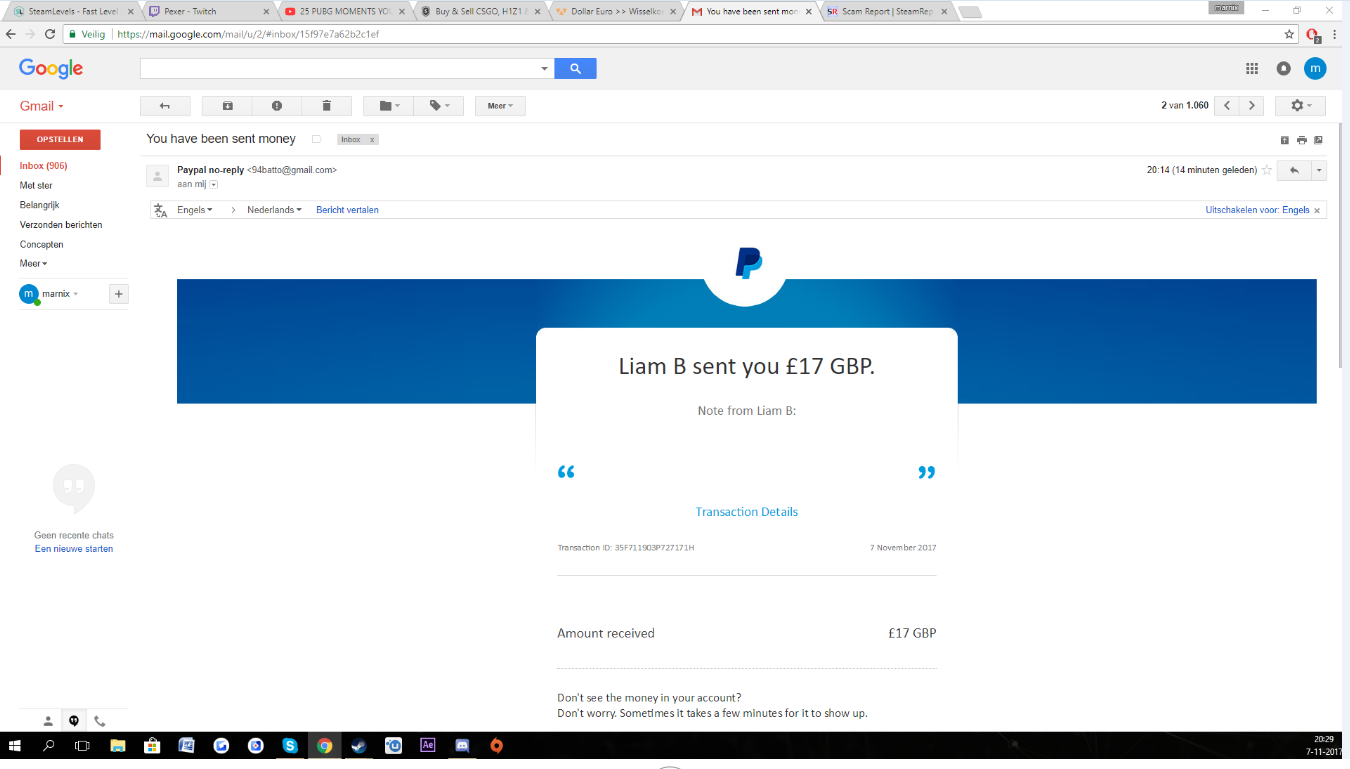This screenshot has height=769, width=1350.
Task: Switch to the 25 PUBG MOMENTS tab
Action: point(344,12)
